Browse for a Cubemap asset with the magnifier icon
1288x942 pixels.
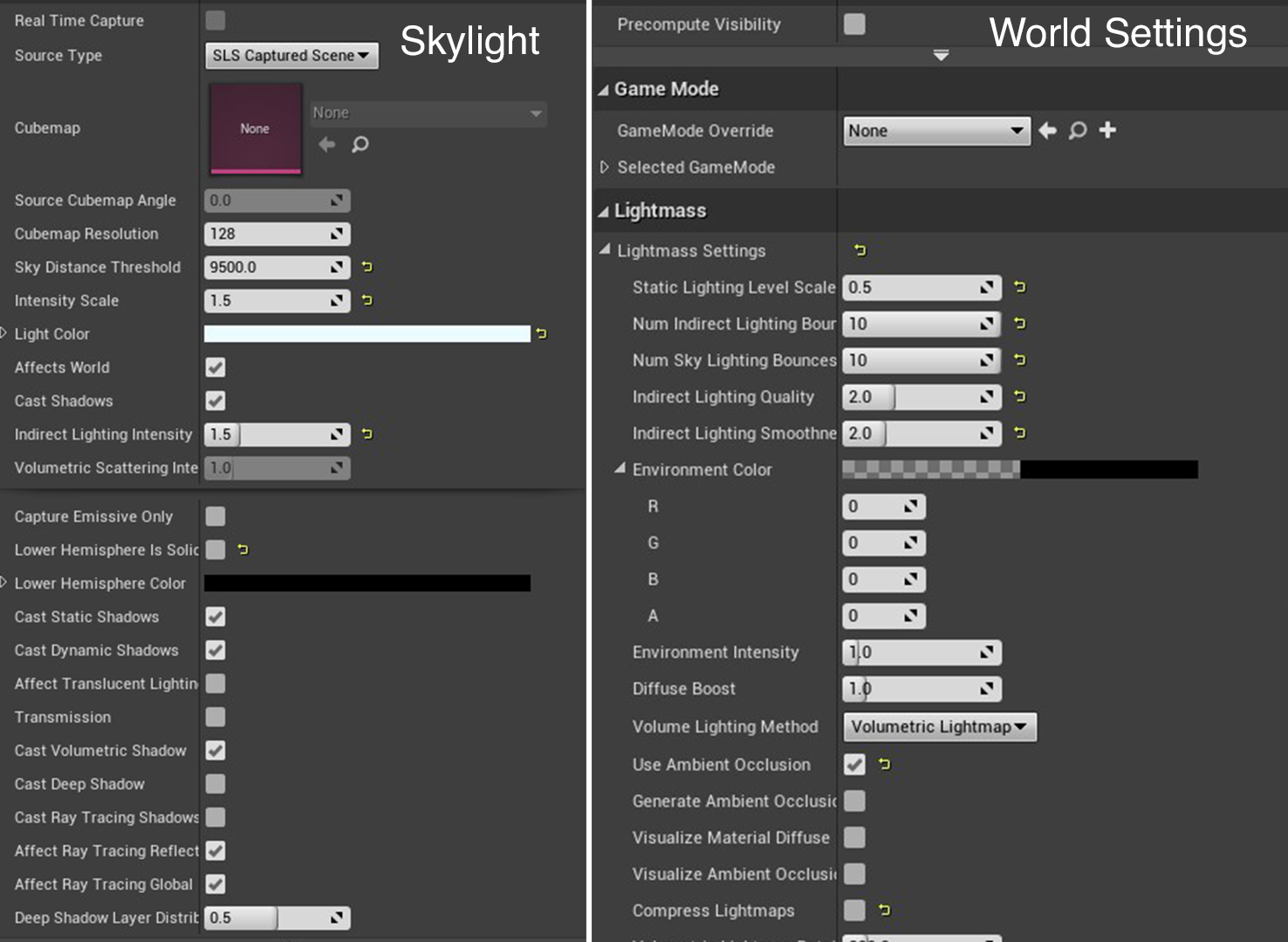pos(360,145)
